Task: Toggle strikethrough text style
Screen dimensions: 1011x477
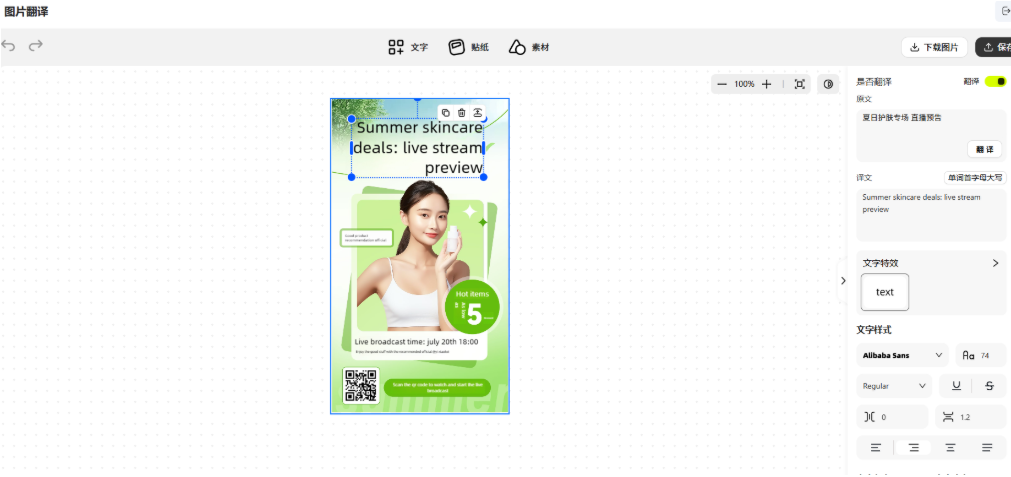Action: tap(989, 386)
